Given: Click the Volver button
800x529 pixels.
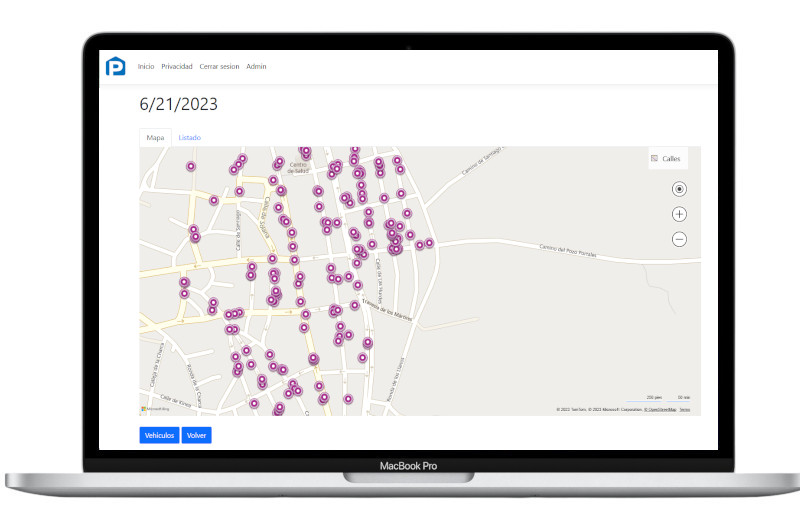Looking at the screenshot, I should click(196, 435).
